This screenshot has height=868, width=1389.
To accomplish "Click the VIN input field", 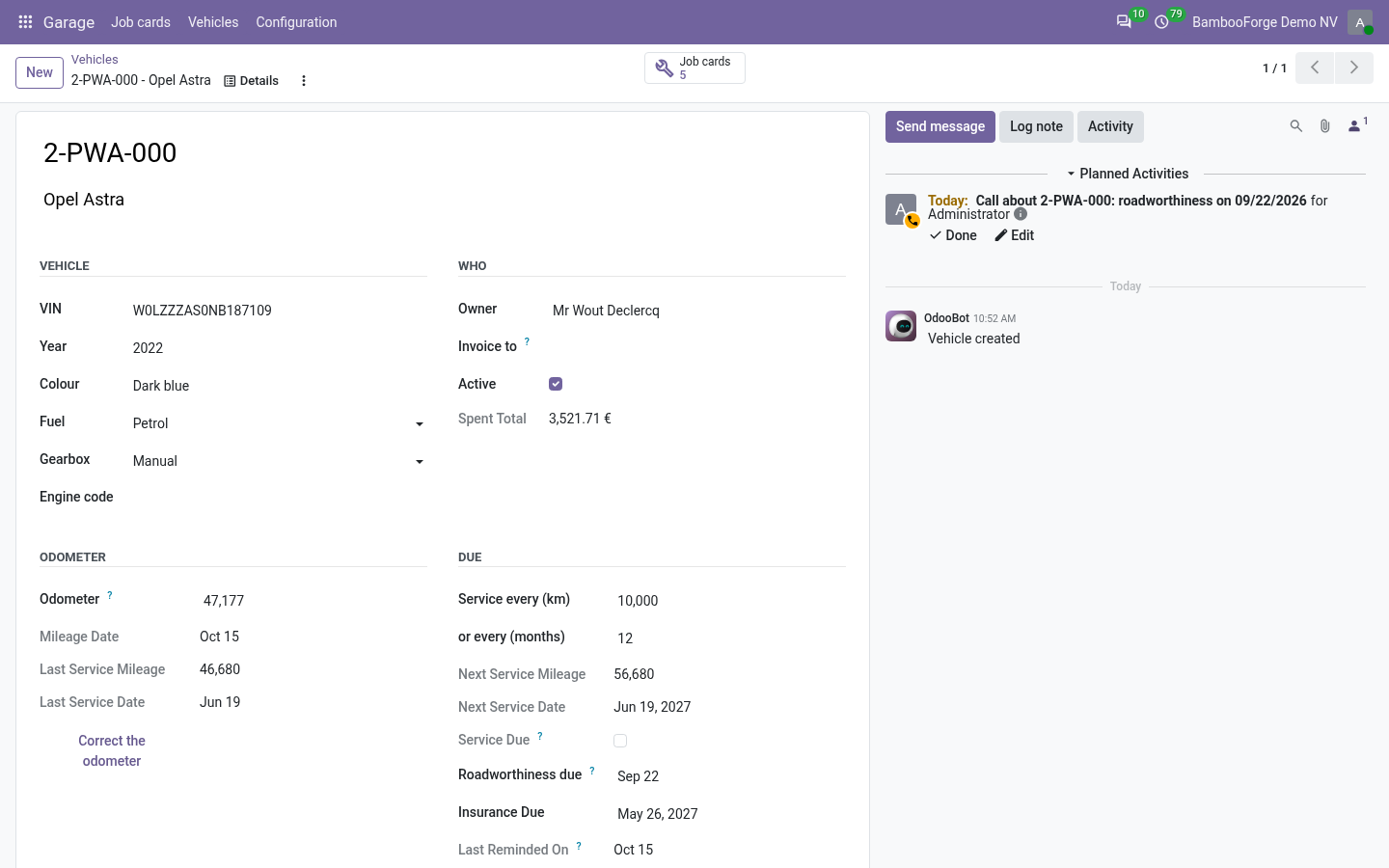I will [278, 311].
